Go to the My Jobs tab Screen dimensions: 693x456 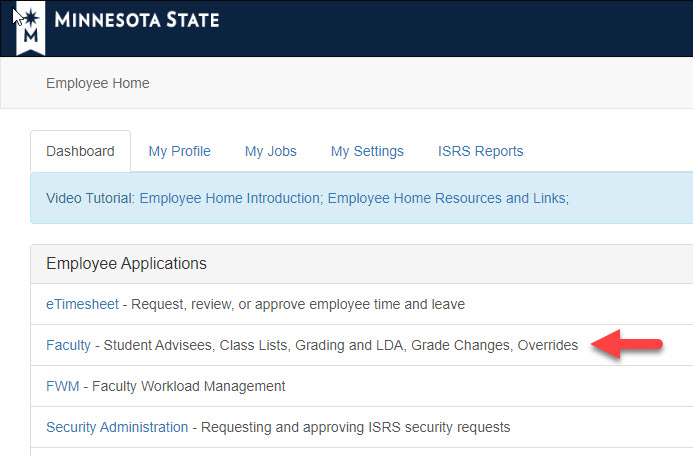point(270,151)
